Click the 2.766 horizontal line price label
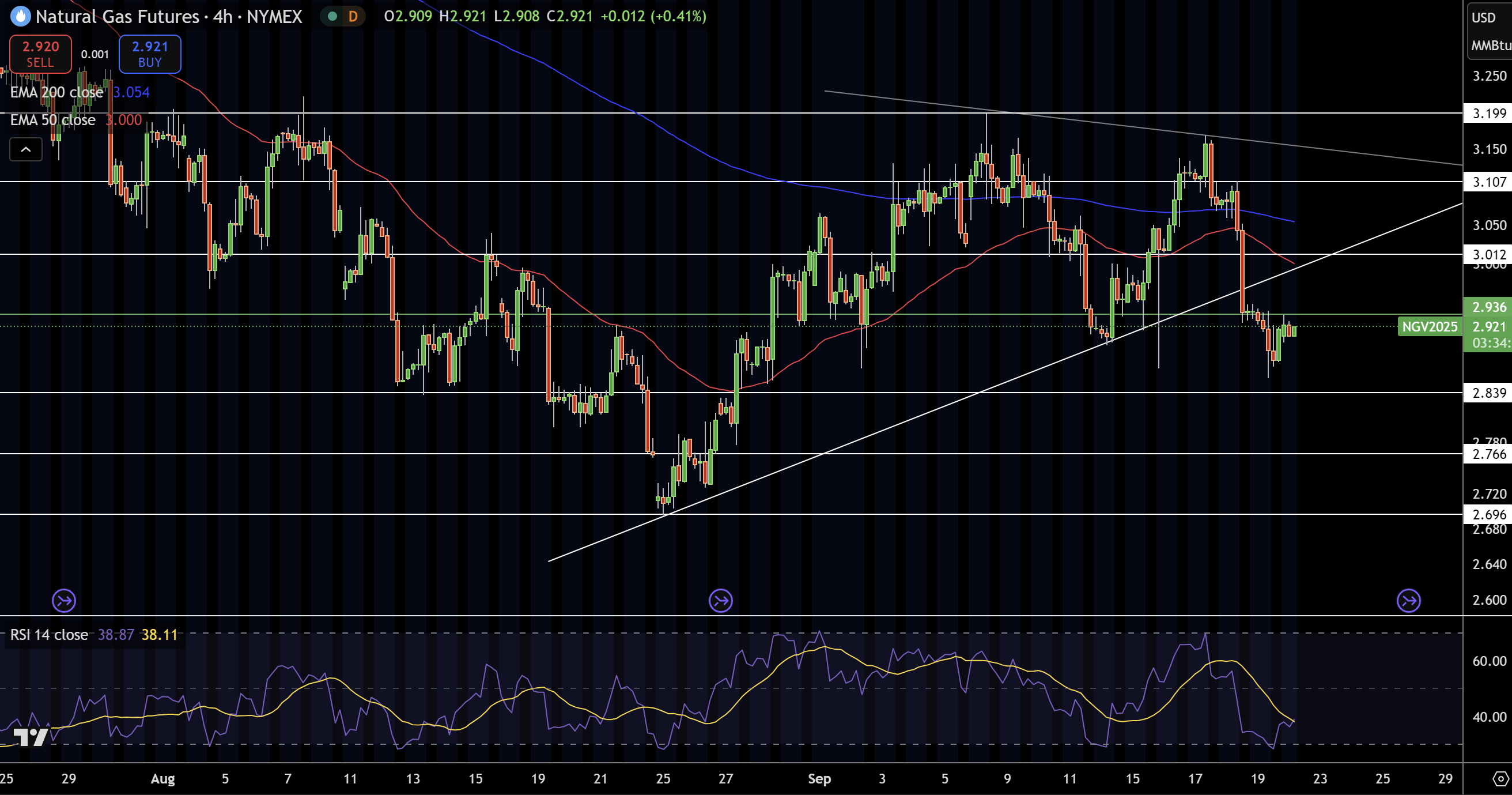 [1488, 454]
